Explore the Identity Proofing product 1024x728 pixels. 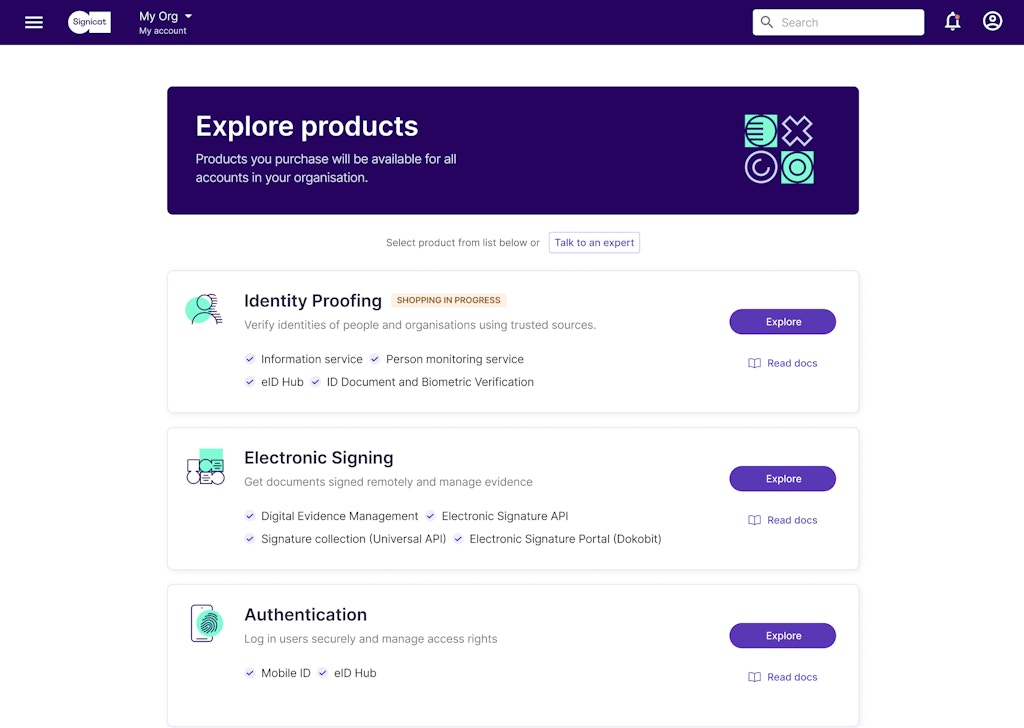point(782,322)
